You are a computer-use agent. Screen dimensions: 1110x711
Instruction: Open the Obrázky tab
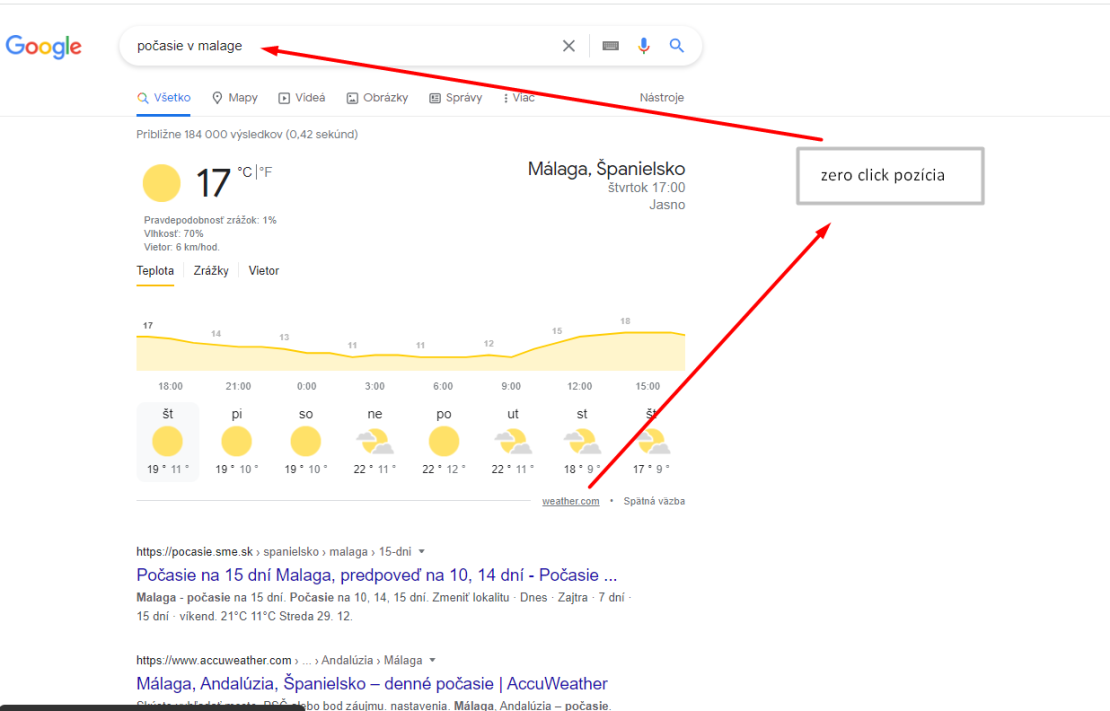377,98
